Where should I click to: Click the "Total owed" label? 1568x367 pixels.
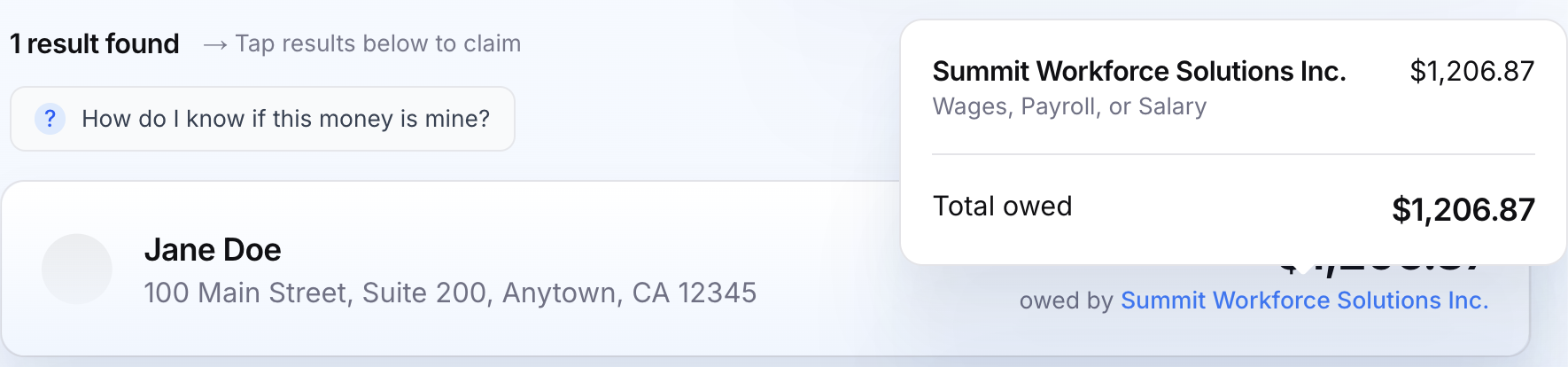click(1002, 206)
